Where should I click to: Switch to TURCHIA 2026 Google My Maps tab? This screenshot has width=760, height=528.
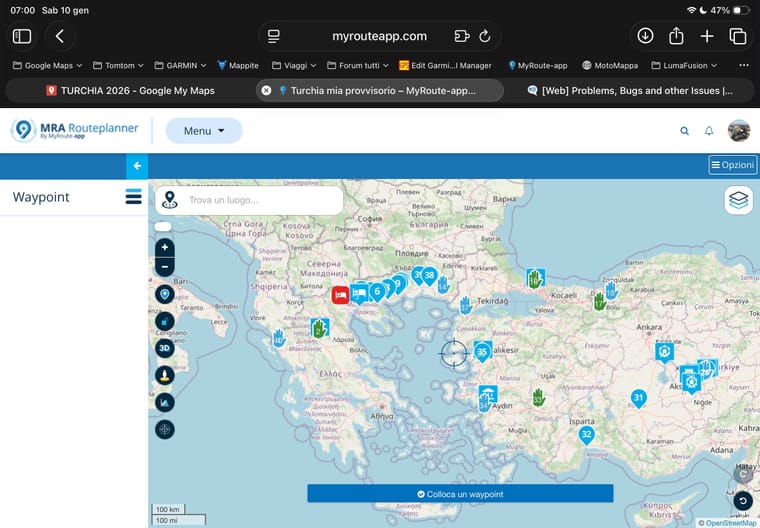(130, 90)
